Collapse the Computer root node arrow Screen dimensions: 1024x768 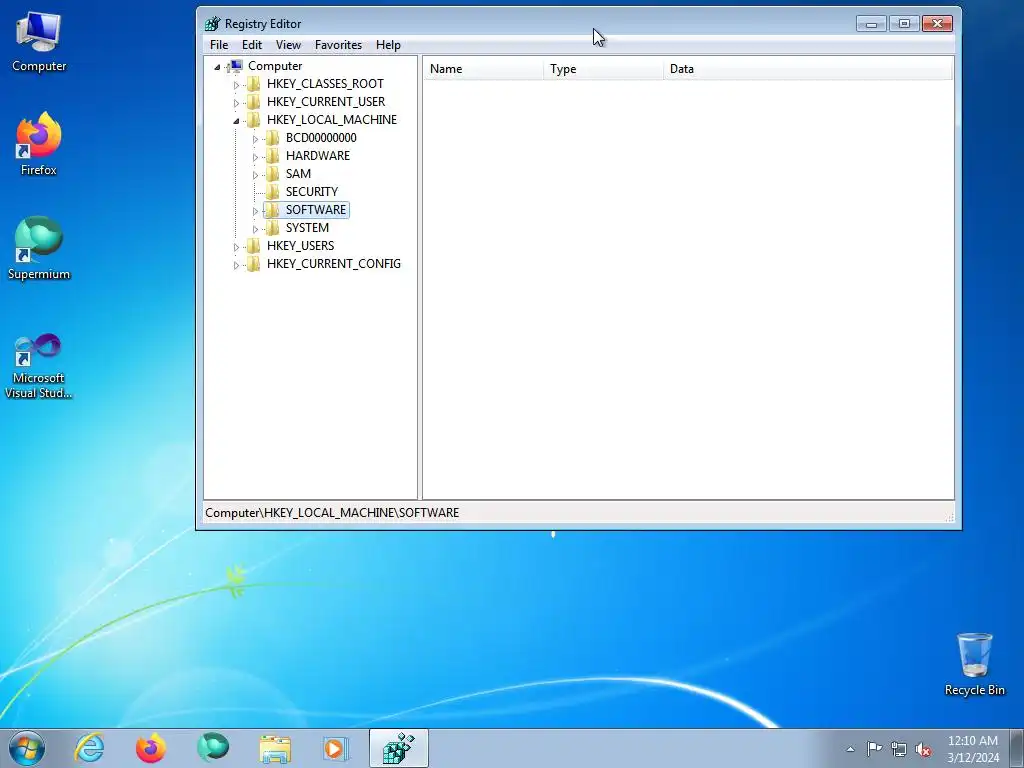coord(217,67)
